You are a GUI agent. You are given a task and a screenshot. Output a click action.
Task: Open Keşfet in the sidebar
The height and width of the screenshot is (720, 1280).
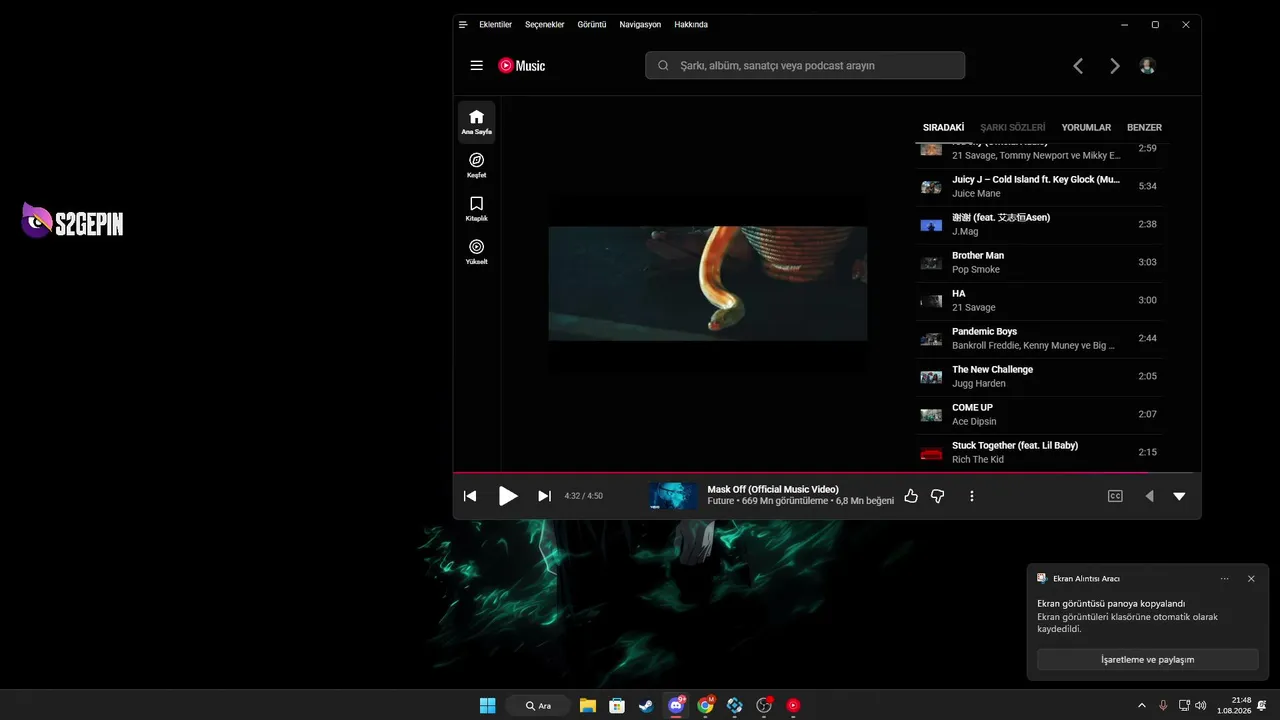coord(476,165)
